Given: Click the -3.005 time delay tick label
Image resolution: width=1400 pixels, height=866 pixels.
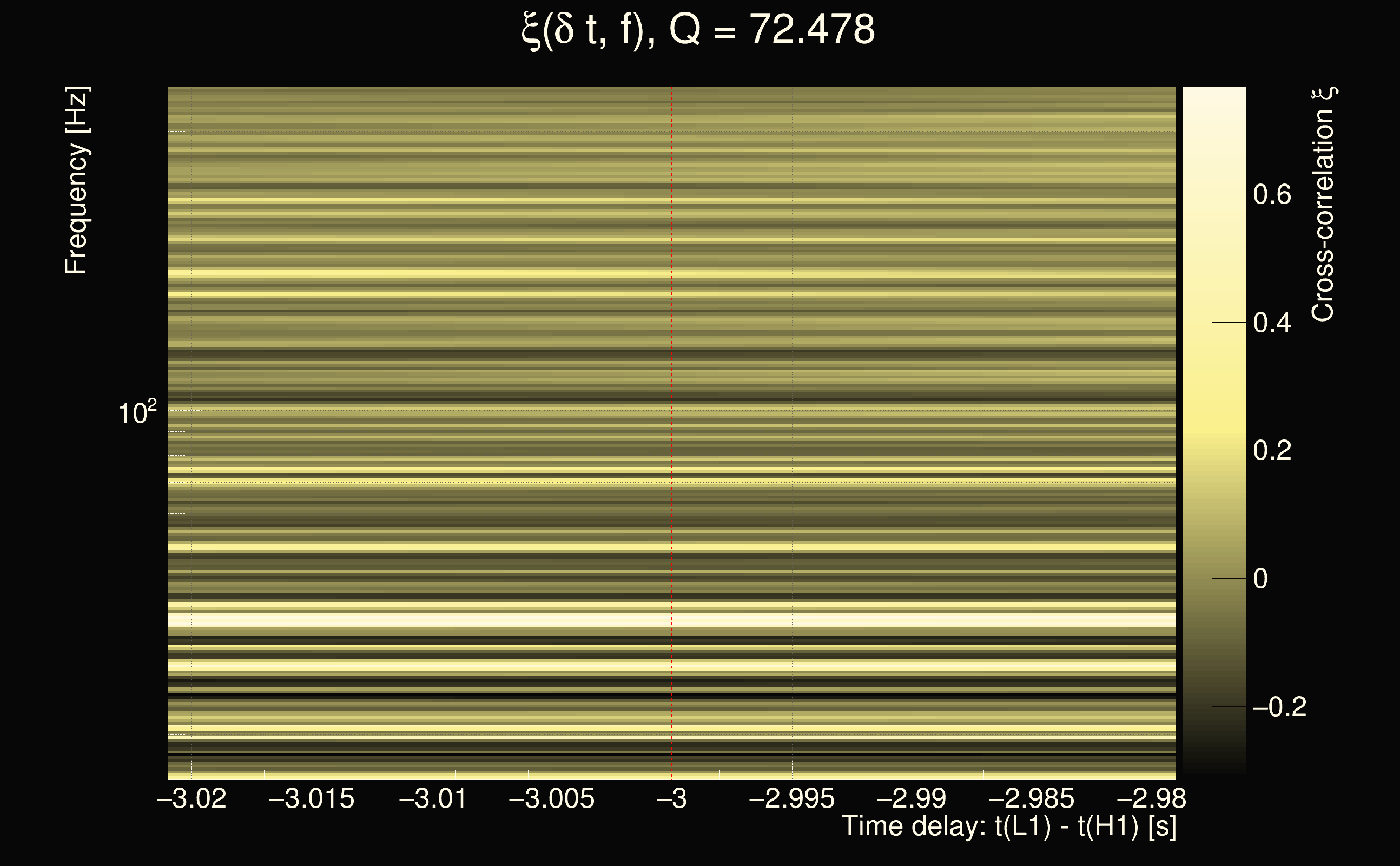Looking at the screenshot, I should (x=552, y=798).
